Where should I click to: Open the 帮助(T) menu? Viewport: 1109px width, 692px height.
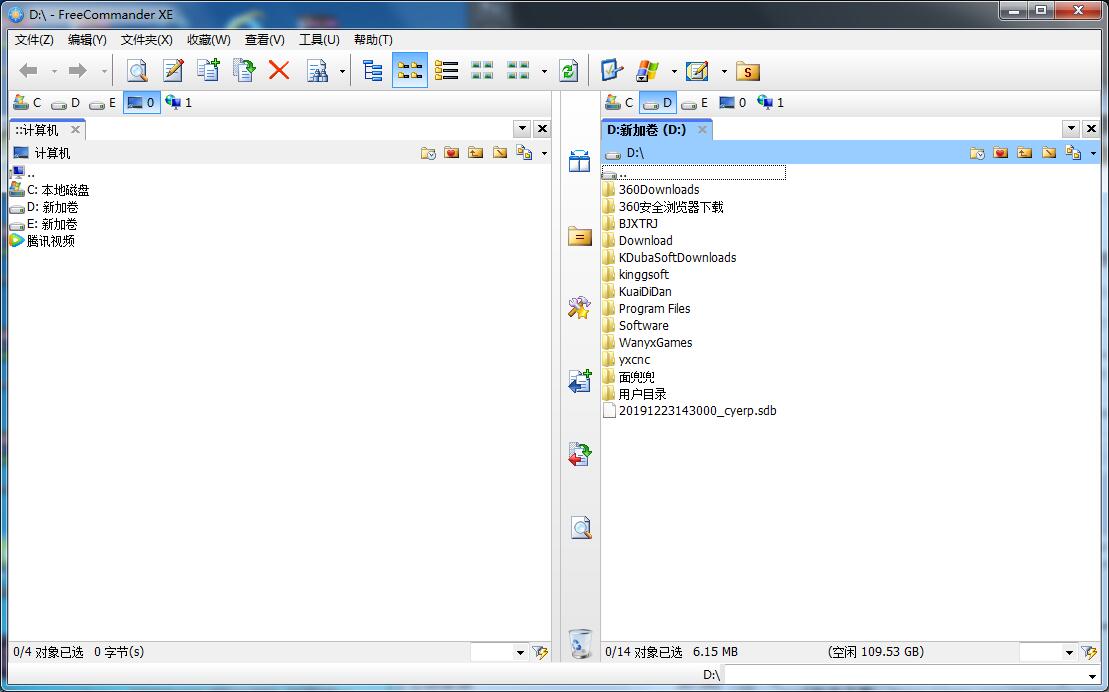(x=373, y=40)
